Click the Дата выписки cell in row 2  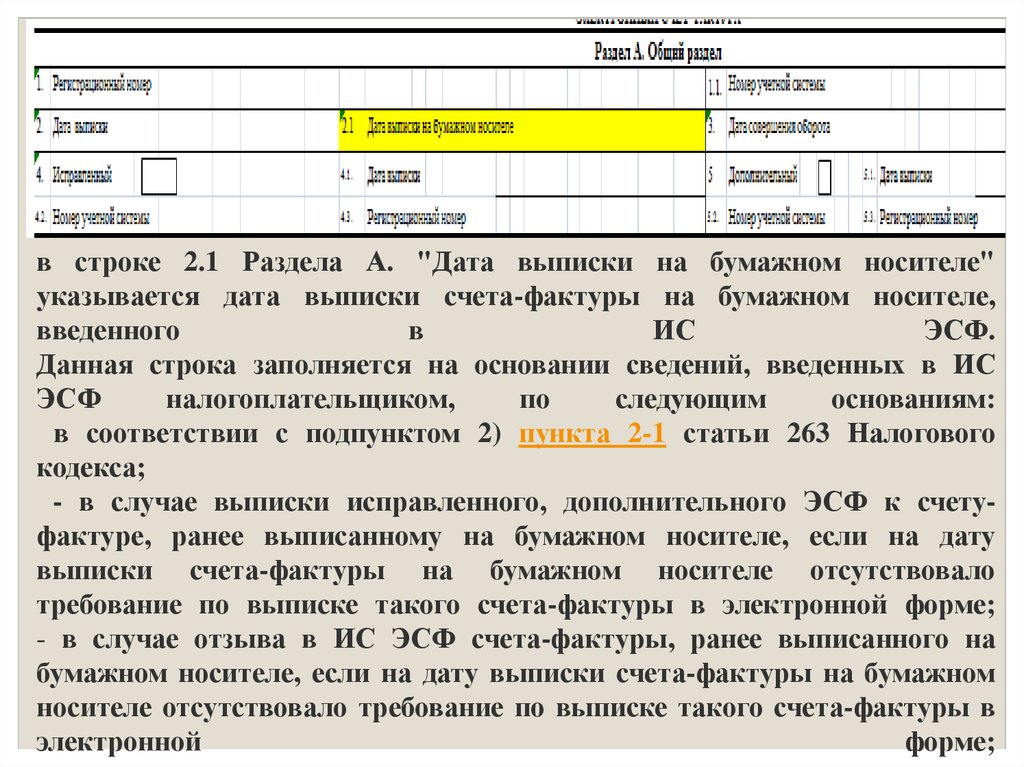(80, 128)
